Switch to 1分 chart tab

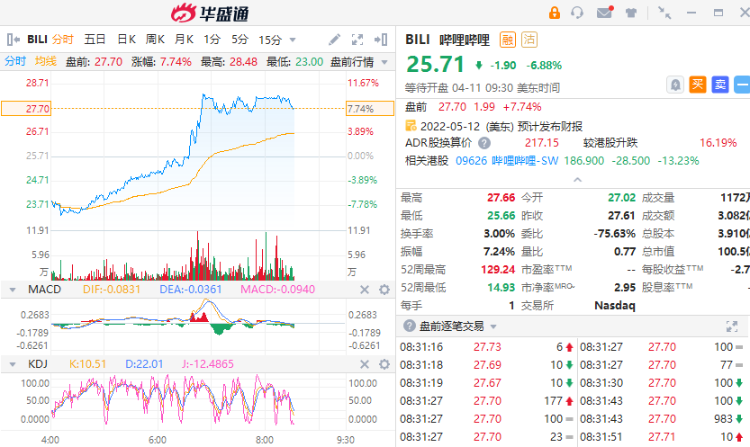(x=212, y=39)
